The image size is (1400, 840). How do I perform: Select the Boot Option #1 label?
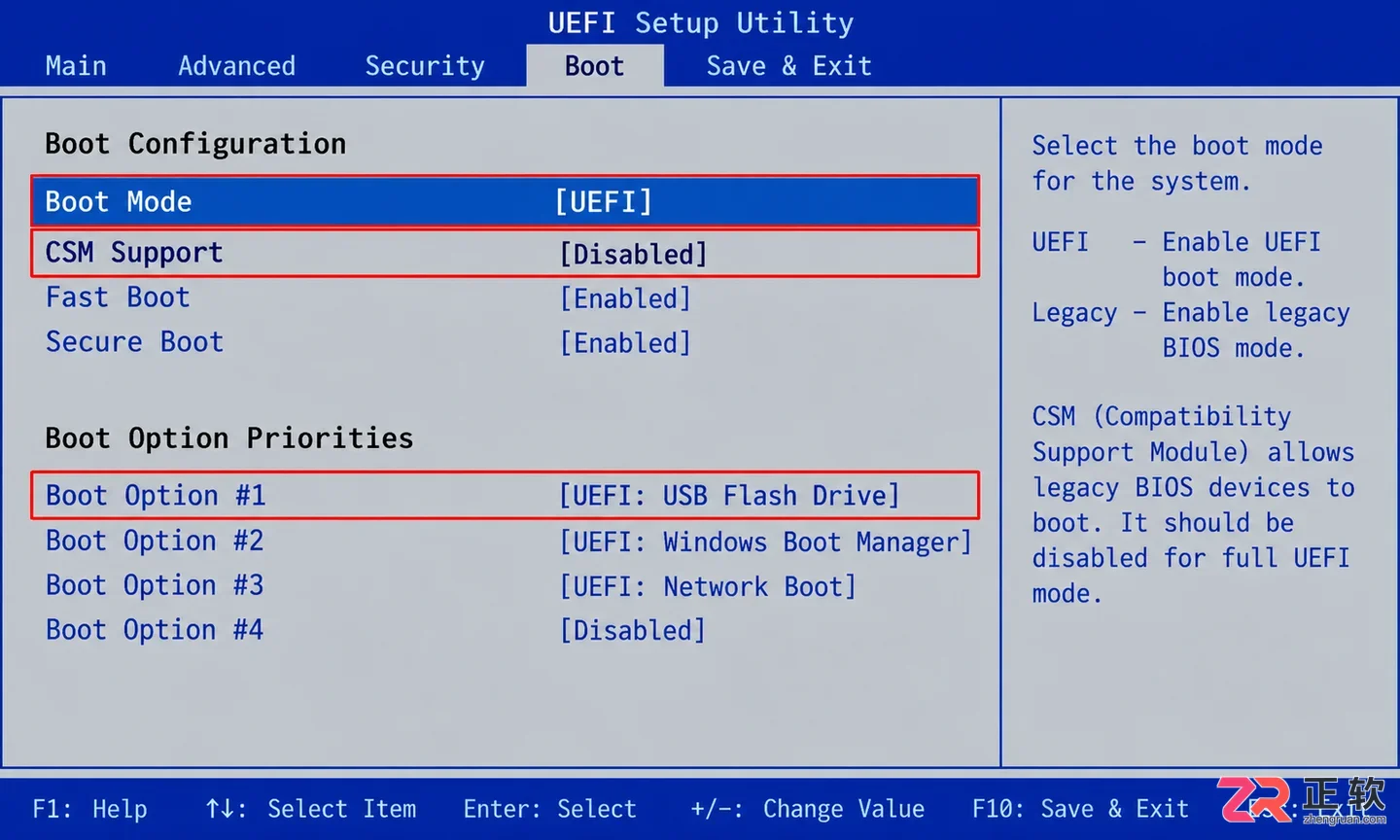[x=156, y=496]
